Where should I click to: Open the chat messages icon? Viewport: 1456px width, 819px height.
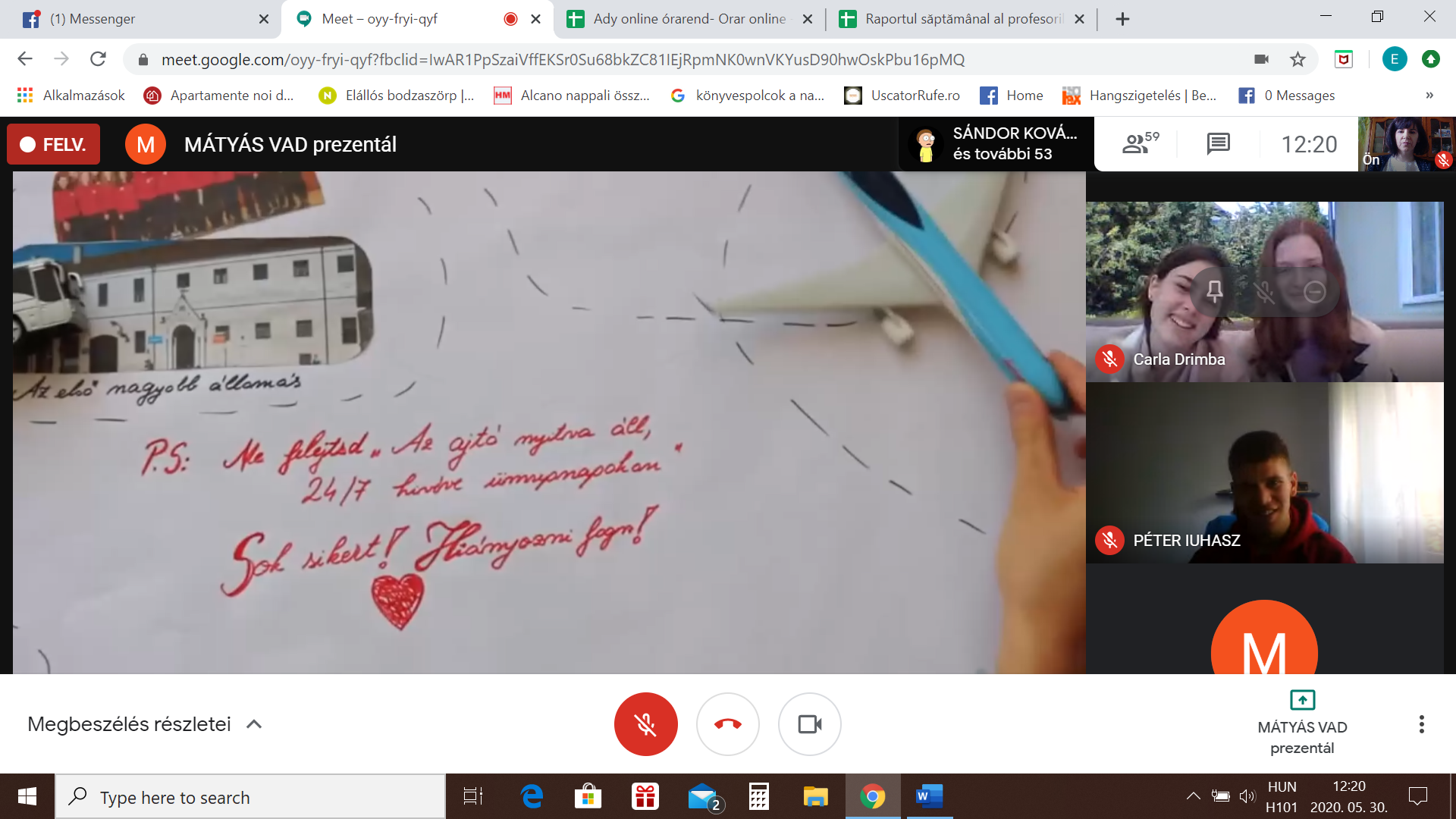pyautogui.click(x=1218, y=143)
